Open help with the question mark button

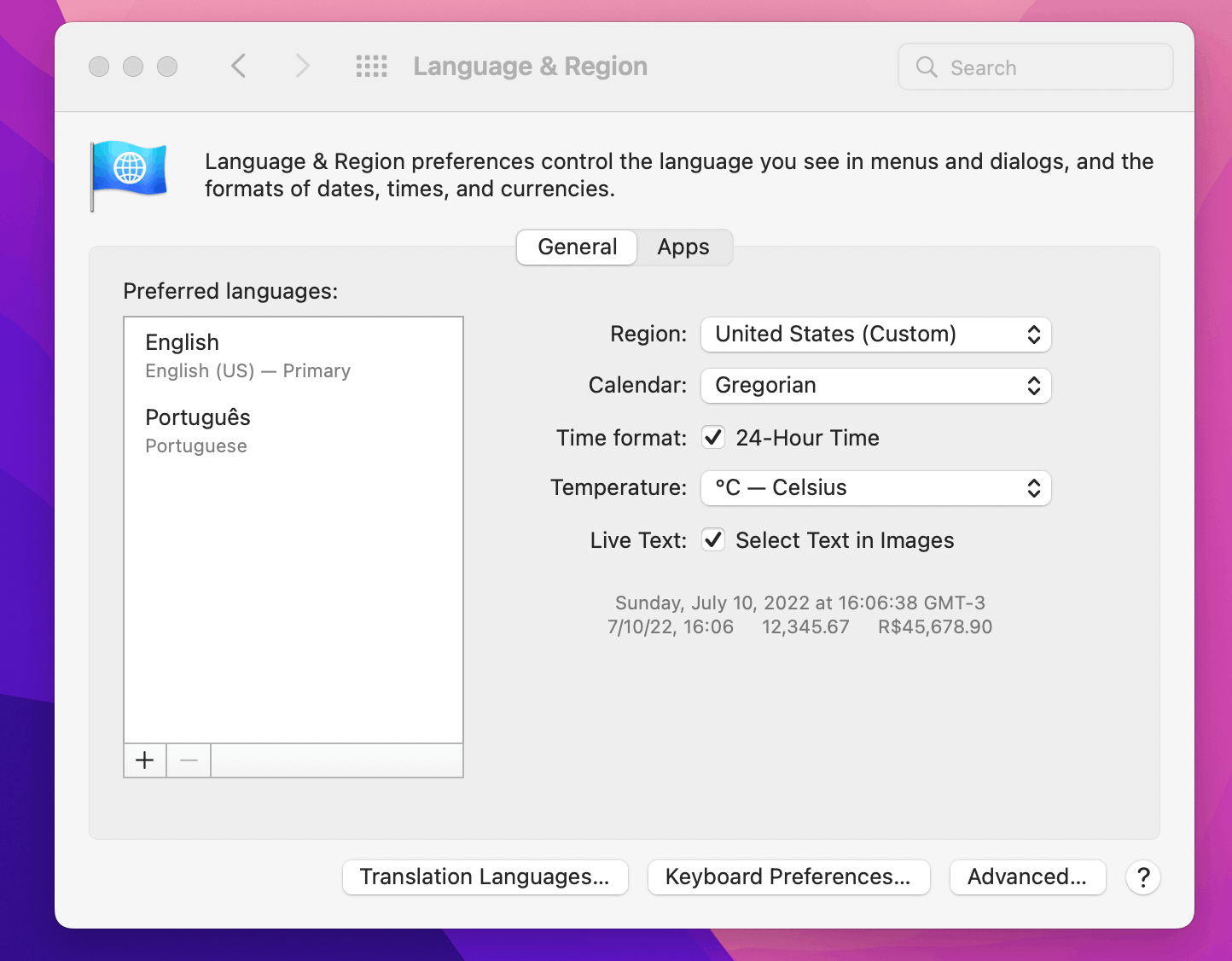[x=1142, y=877]
